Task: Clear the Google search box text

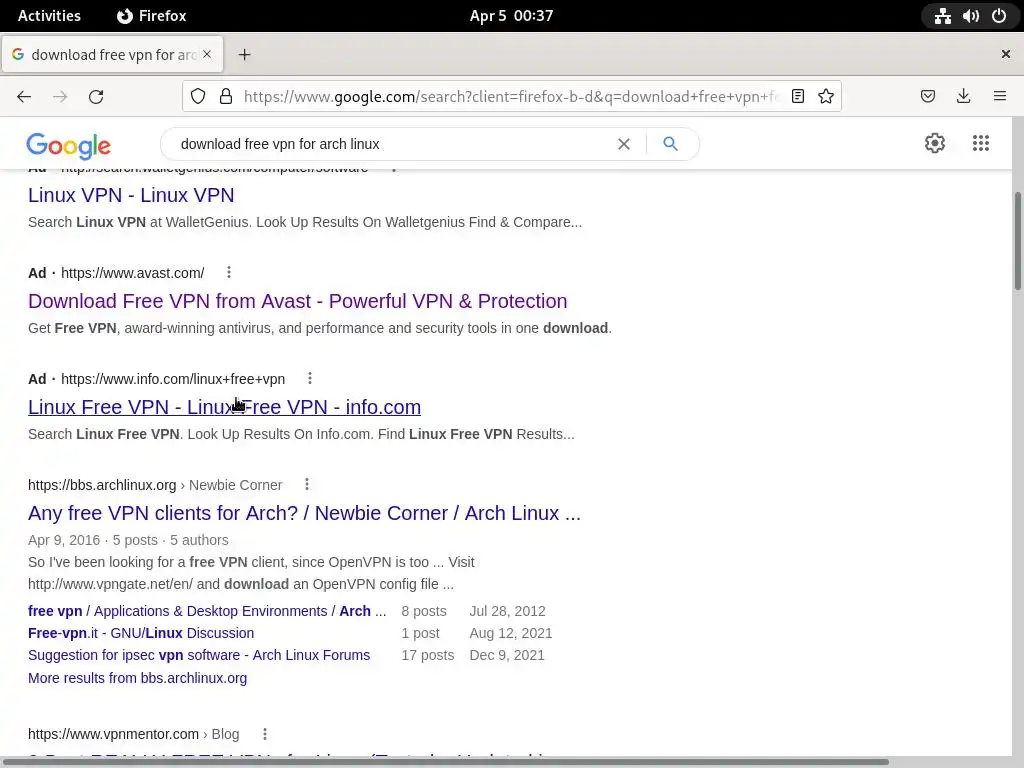Action: pos(624,144)
